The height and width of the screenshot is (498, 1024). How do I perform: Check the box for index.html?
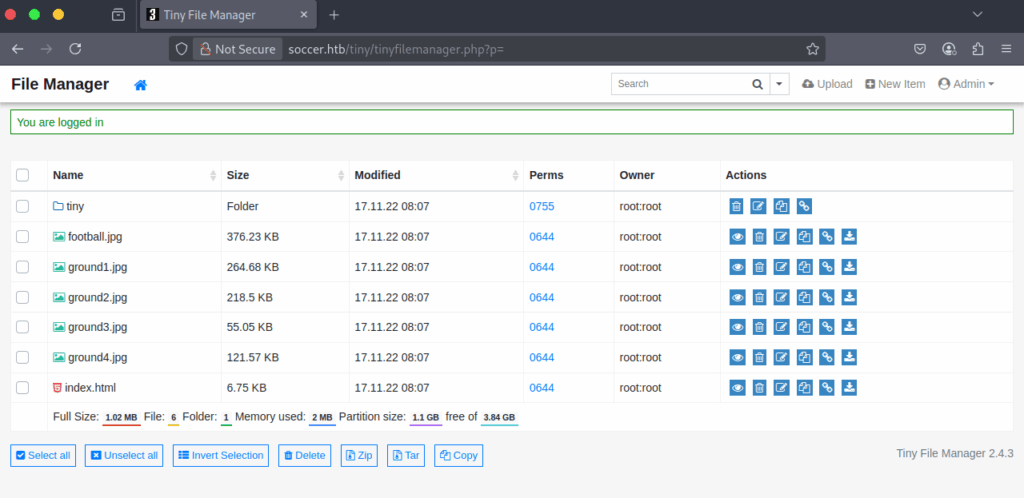23,388
